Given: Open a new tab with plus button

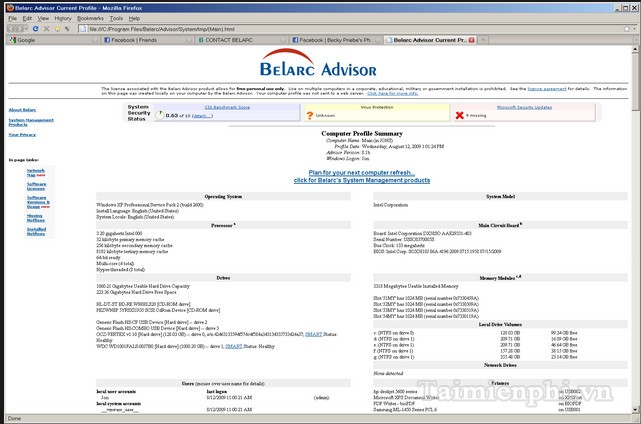Looking at the screenshot, I should click(x=483, y=40).
